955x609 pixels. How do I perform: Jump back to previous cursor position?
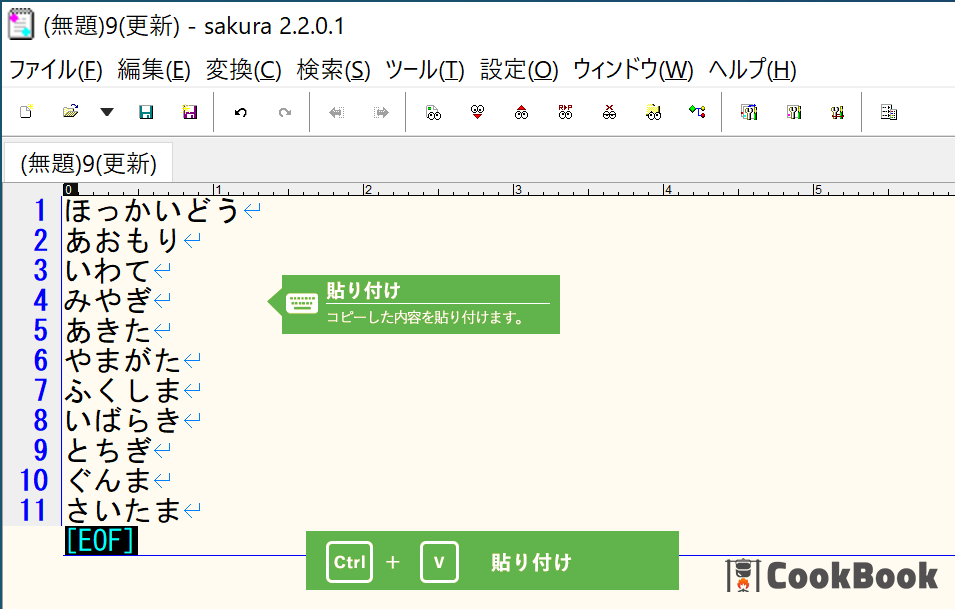point(336,112)
